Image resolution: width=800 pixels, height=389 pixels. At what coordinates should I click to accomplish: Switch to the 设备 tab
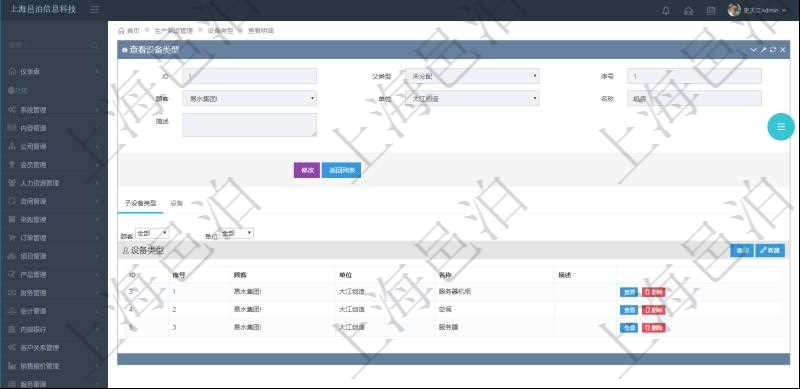coord(177,203)
